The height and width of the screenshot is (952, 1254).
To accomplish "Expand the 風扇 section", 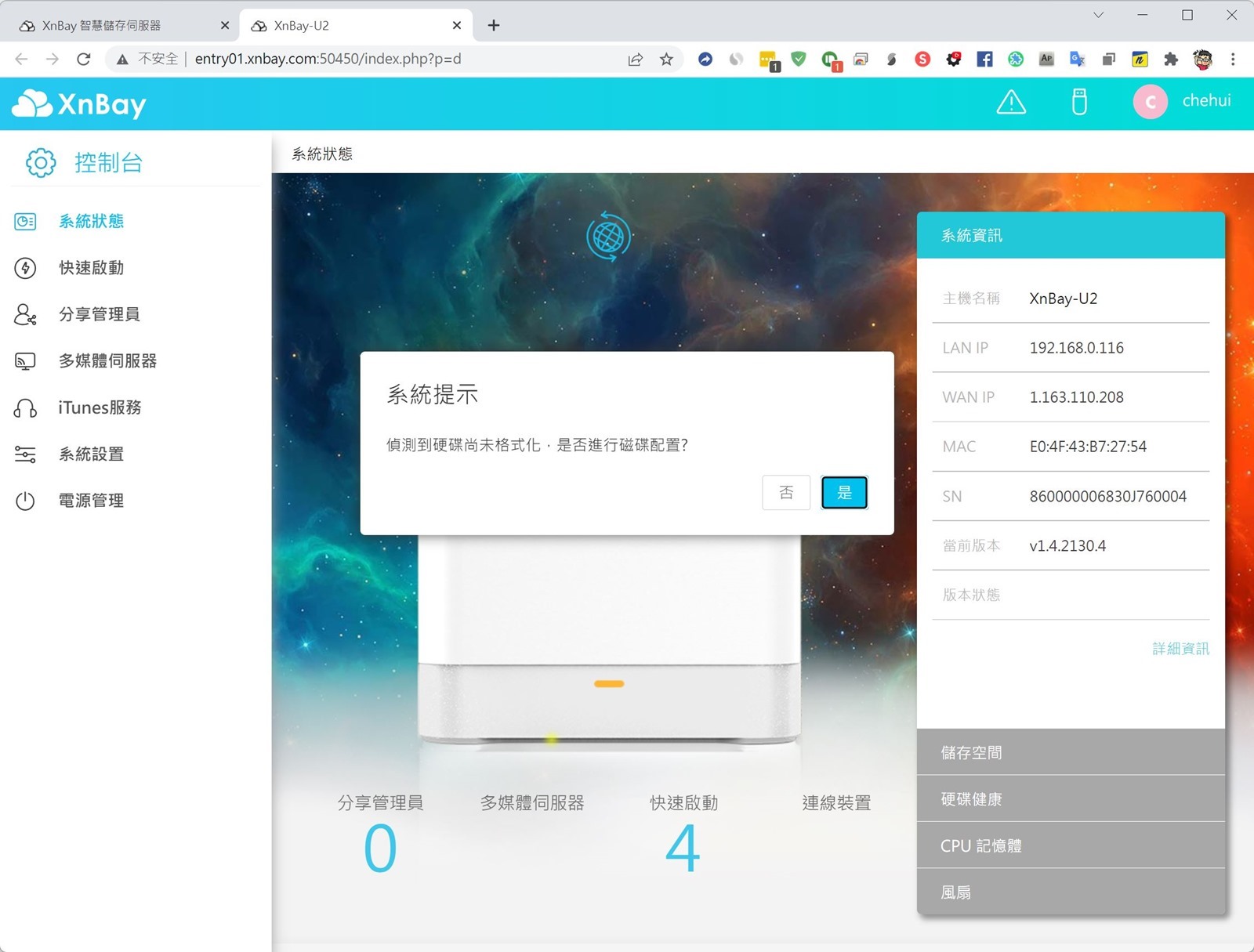I will click(x=1071, y=892).
